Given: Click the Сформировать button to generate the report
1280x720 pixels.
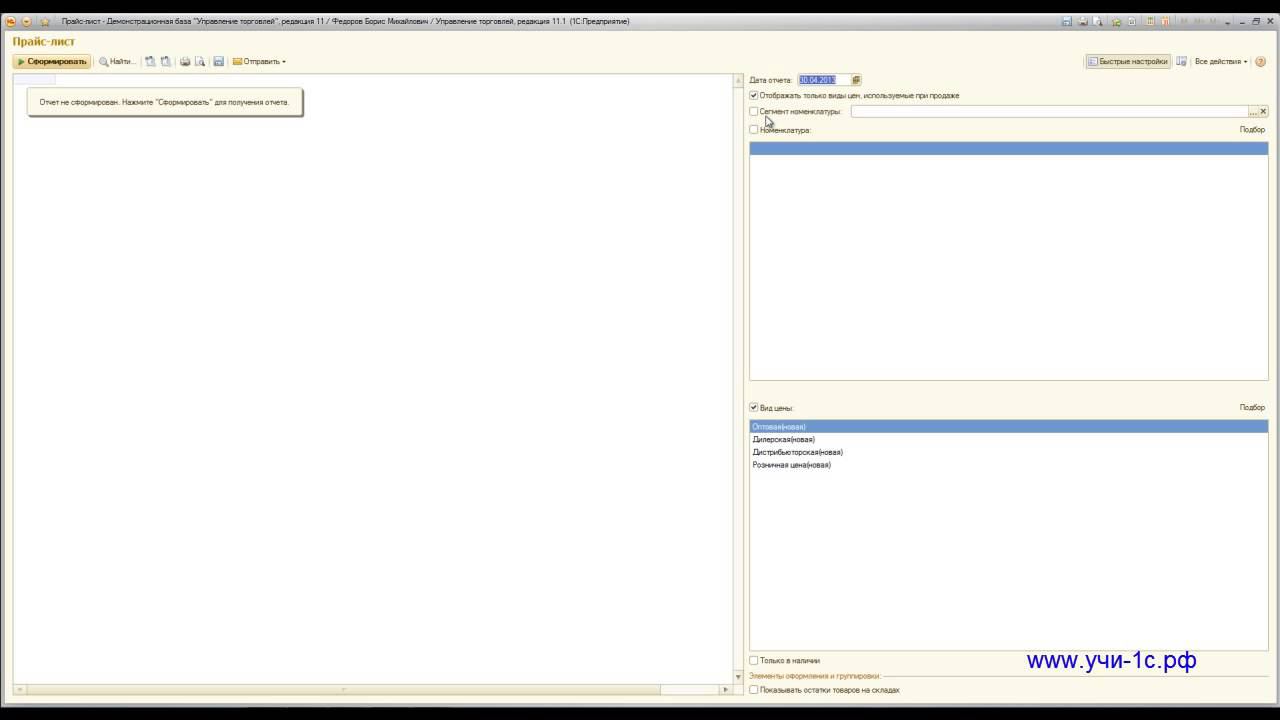Looking at the screenshot, I should pyautogui.click(x=52, y=62).
